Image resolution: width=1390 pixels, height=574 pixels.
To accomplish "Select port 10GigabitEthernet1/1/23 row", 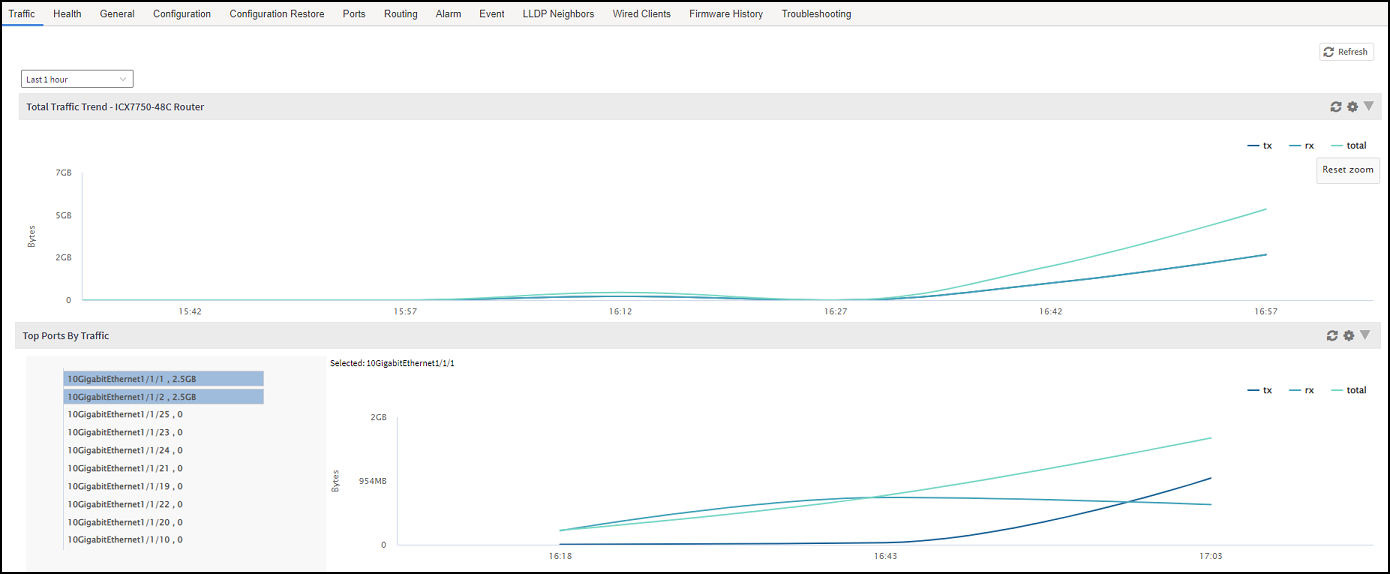I will click(125, 432).
